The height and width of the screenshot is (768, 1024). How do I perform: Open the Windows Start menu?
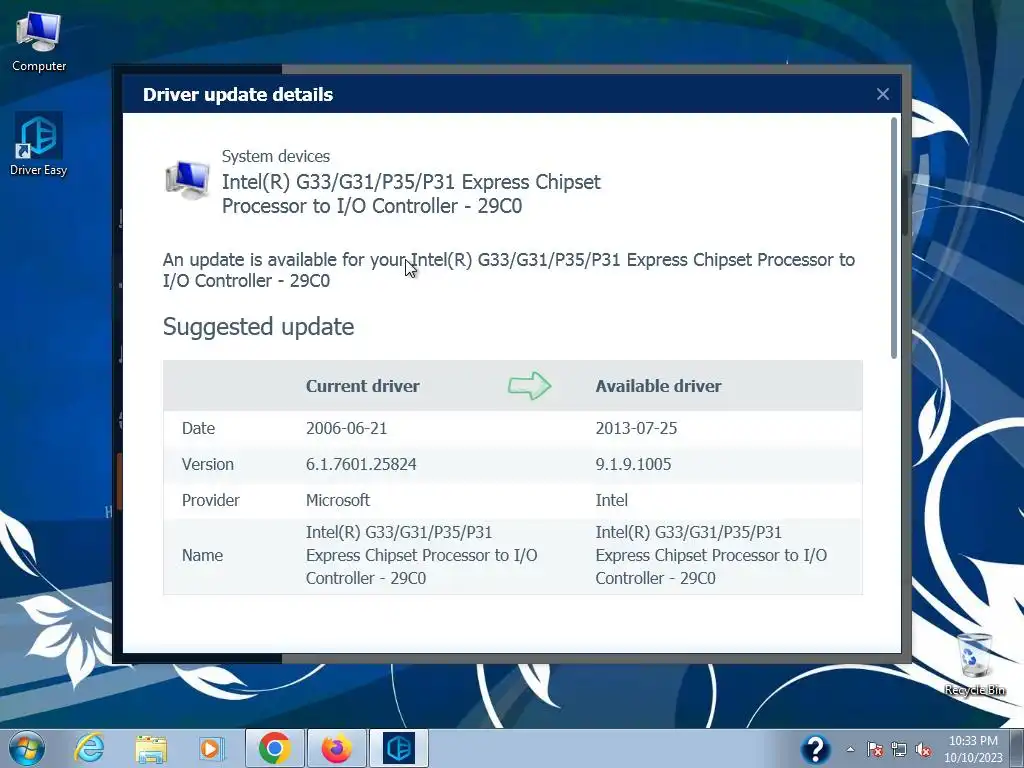27,748
